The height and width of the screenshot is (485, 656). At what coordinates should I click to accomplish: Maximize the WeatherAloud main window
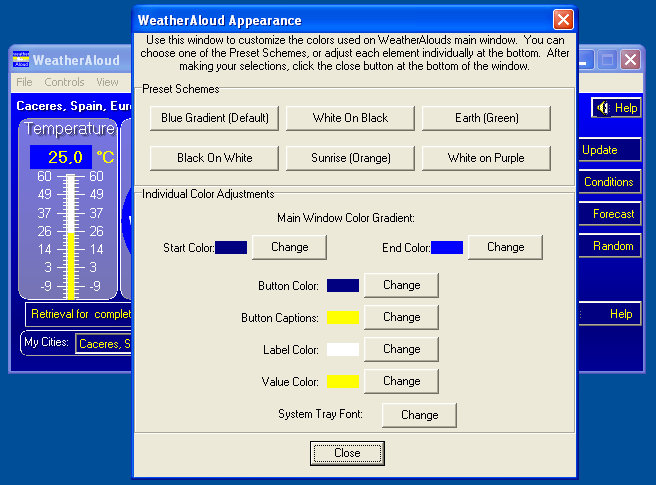(607, 59)
